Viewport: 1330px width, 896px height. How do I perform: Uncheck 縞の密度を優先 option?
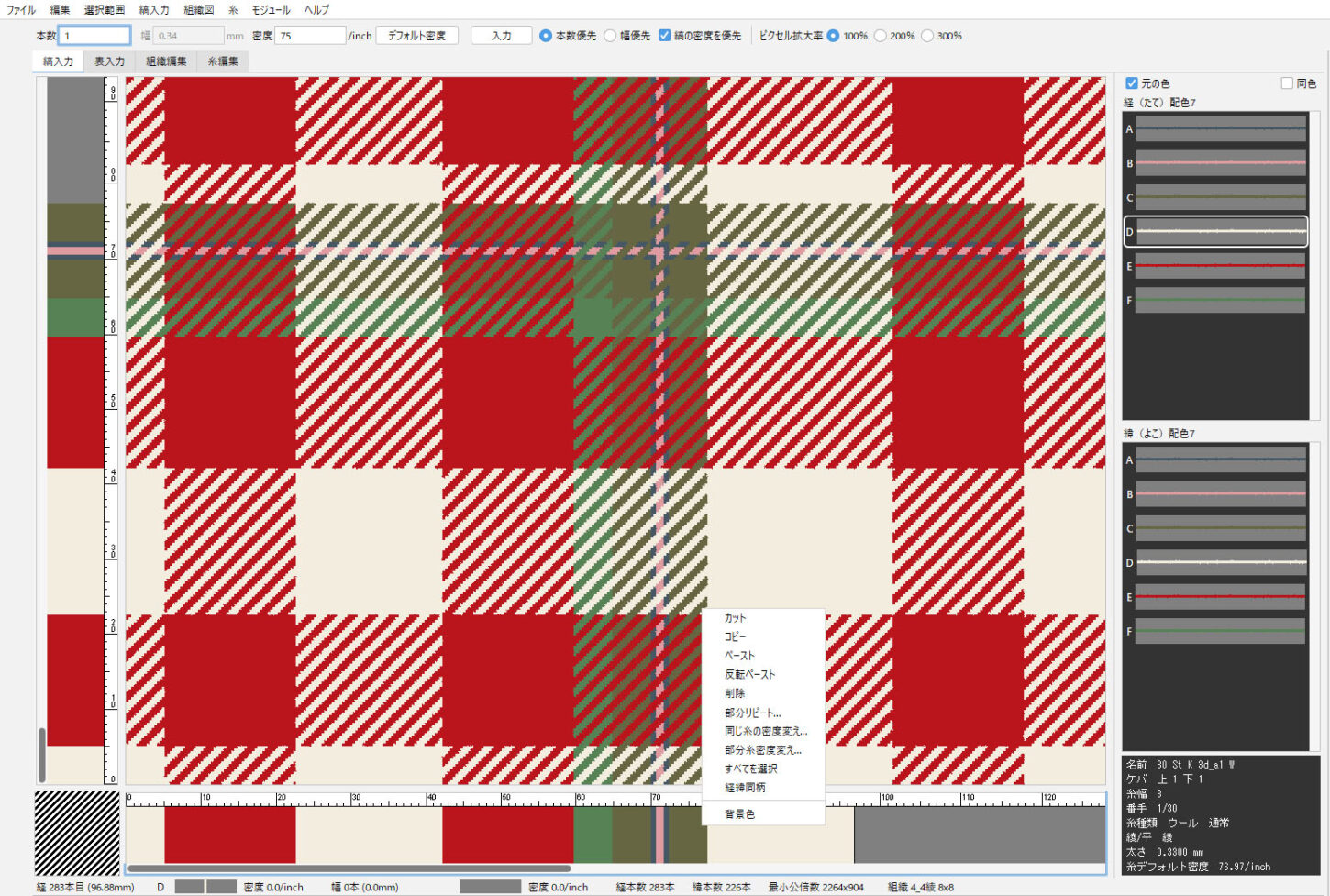665,36
